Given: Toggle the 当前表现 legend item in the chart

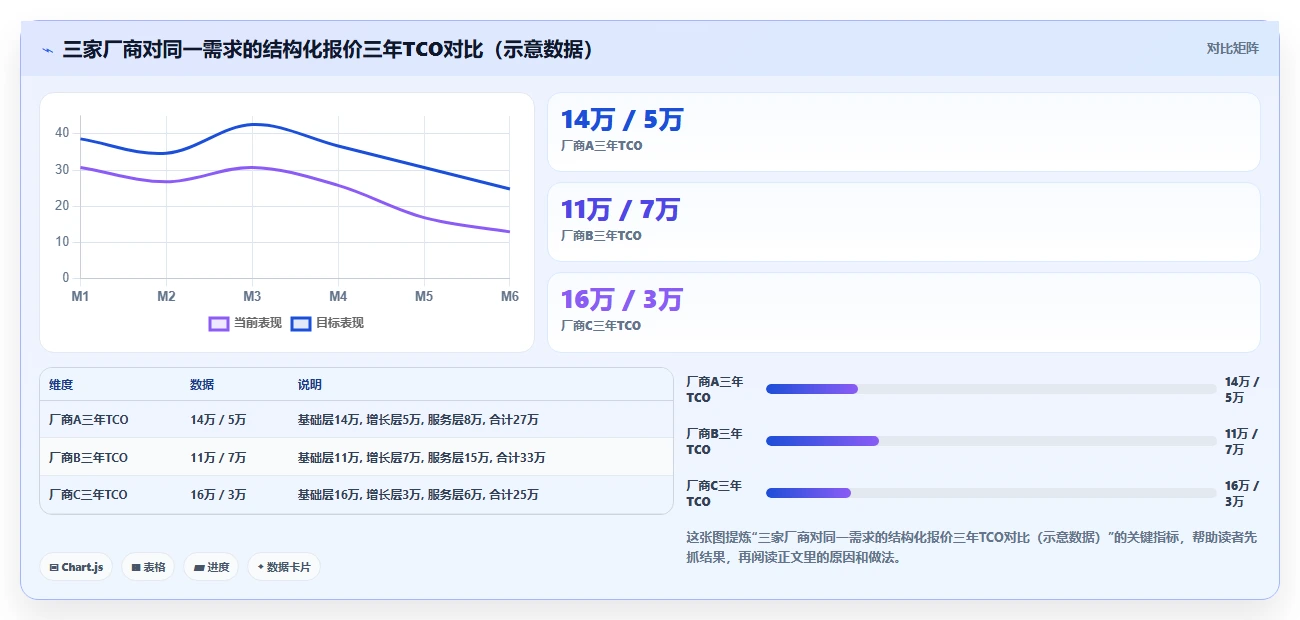Looking at the screenshot, I should pos(245,323).
